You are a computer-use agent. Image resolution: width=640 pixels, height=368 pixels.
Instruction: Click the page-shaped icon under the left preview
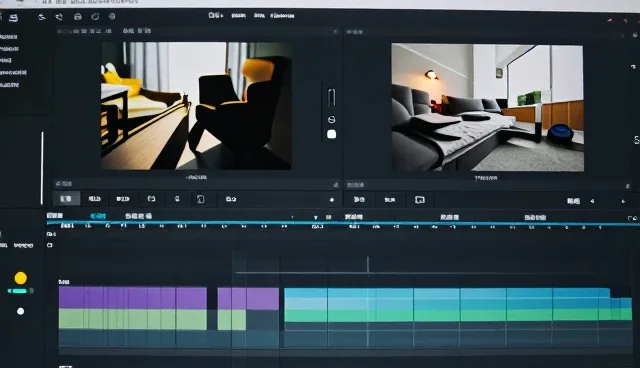tap(200, 199)
